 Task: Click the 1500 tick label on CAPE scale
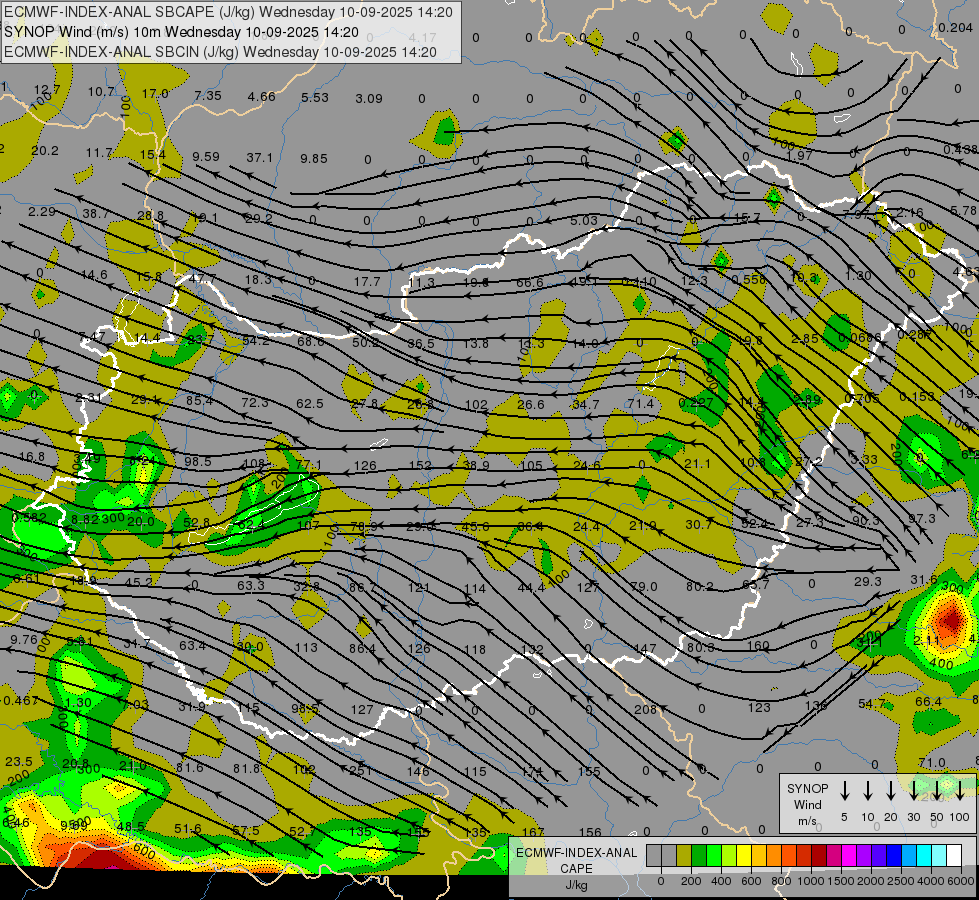click(840, 881)
